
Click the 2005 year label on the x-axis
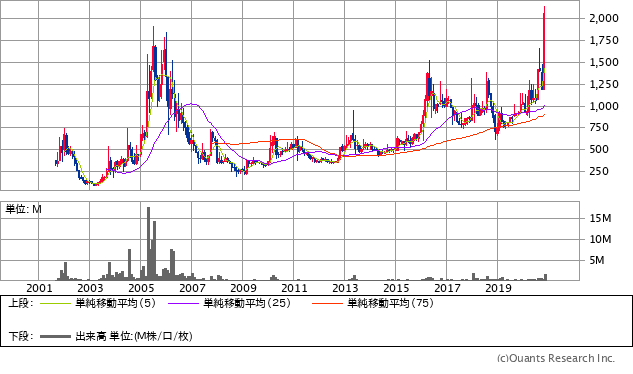141,288
